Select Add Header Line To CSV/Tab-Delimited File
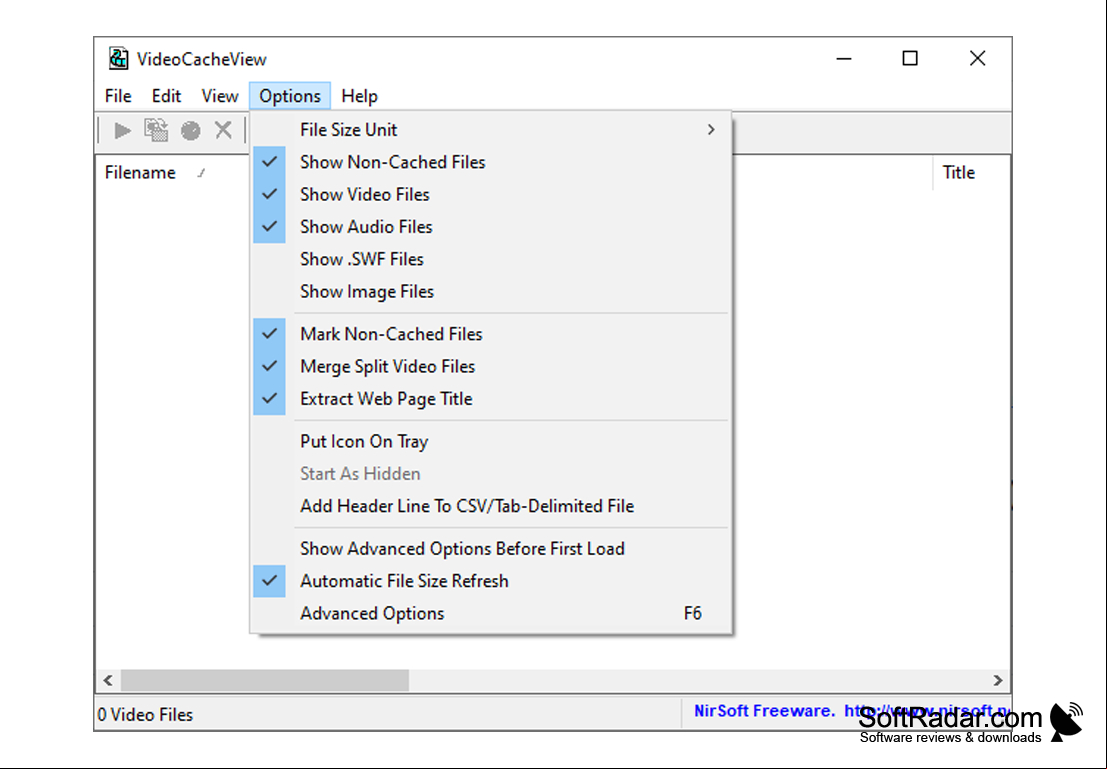This screenshot has width=1107, height=769. click(x=491, y=507)
